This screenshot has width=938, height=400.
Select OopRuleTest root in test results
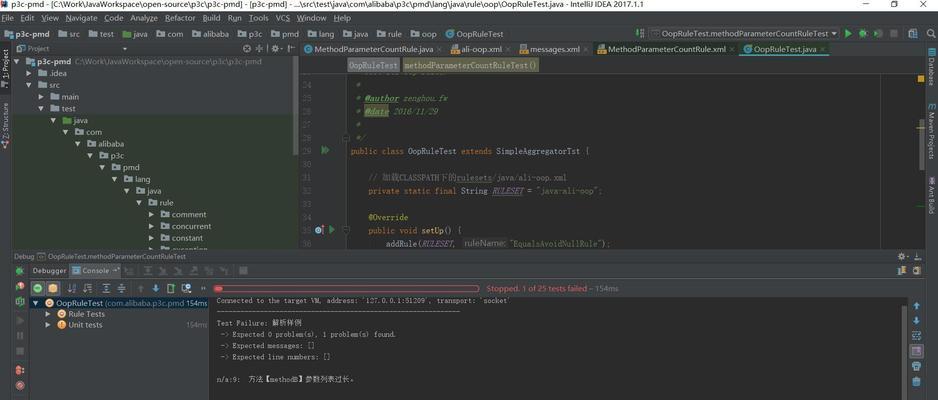tap(118, 303)
